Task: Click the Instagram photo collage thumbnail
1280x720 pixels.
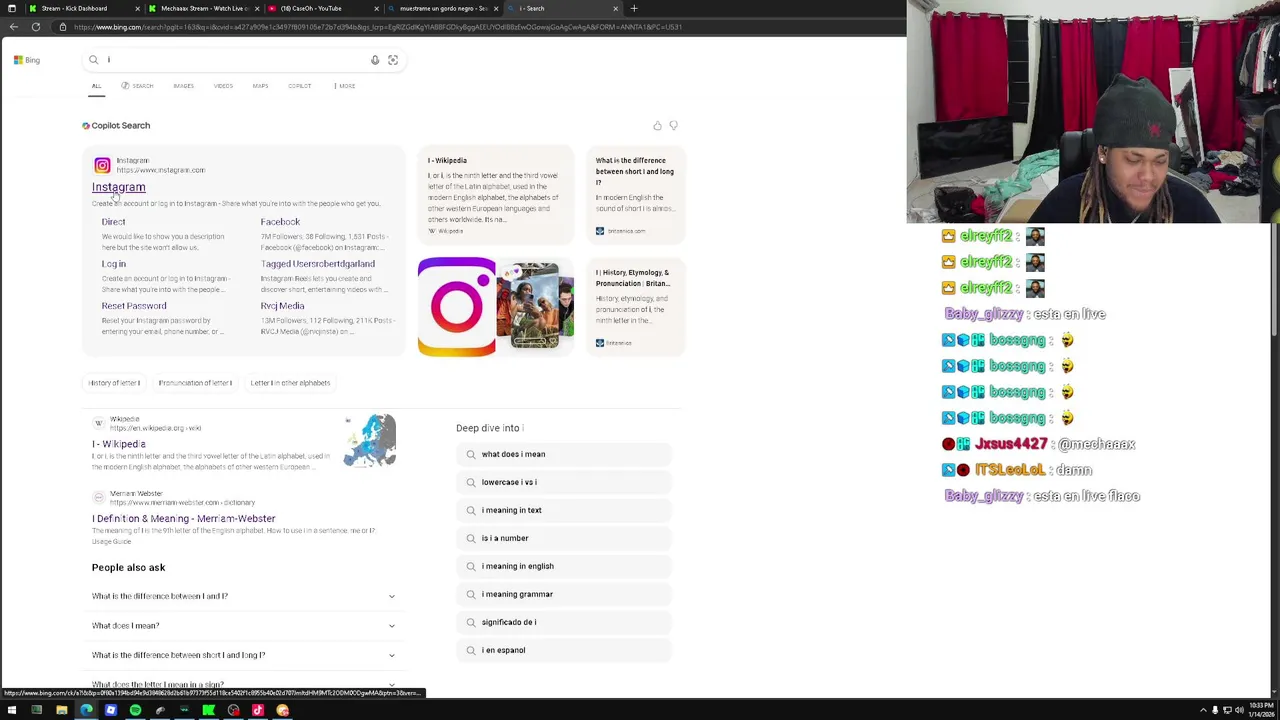Action: tap(535, 305)
